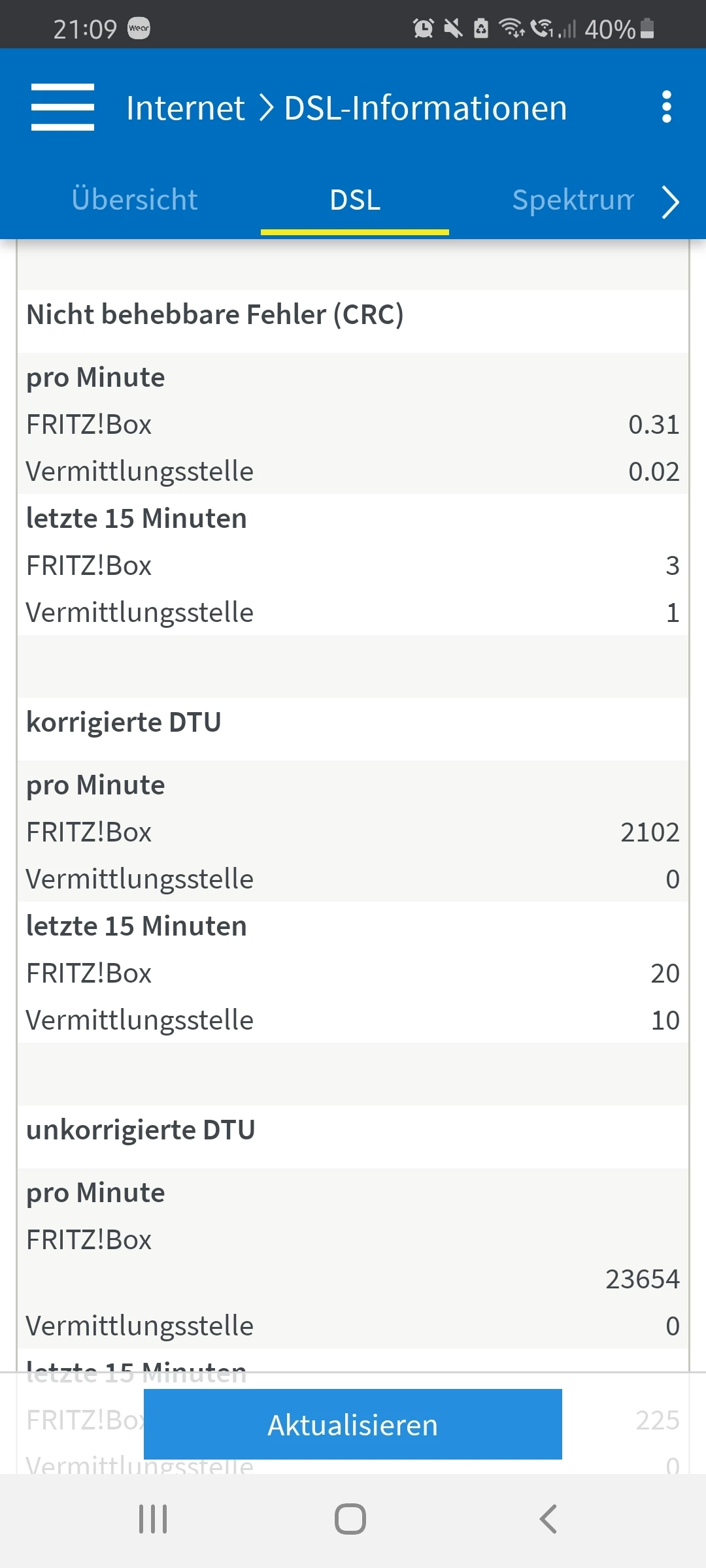The image size is (706, 1568).
Task: Tap the Wear notification icon
Action: click(139, 28)
